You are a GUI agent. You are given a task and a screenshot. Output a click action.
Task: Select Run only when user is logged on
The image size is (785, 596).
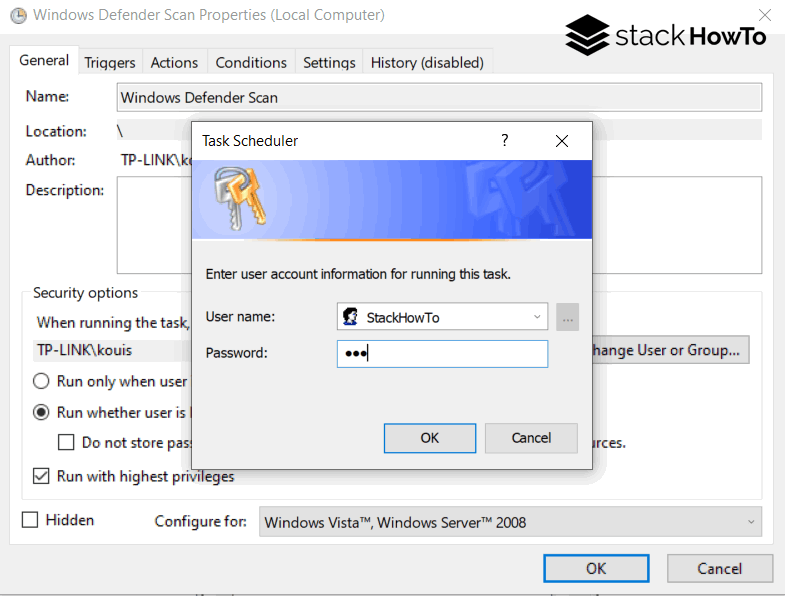[41, 382]
